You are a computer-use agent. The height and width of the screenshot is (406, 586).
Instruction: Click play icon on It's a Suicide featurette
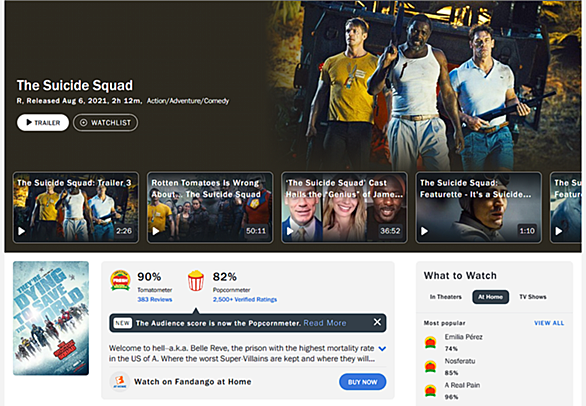point(424,231)
